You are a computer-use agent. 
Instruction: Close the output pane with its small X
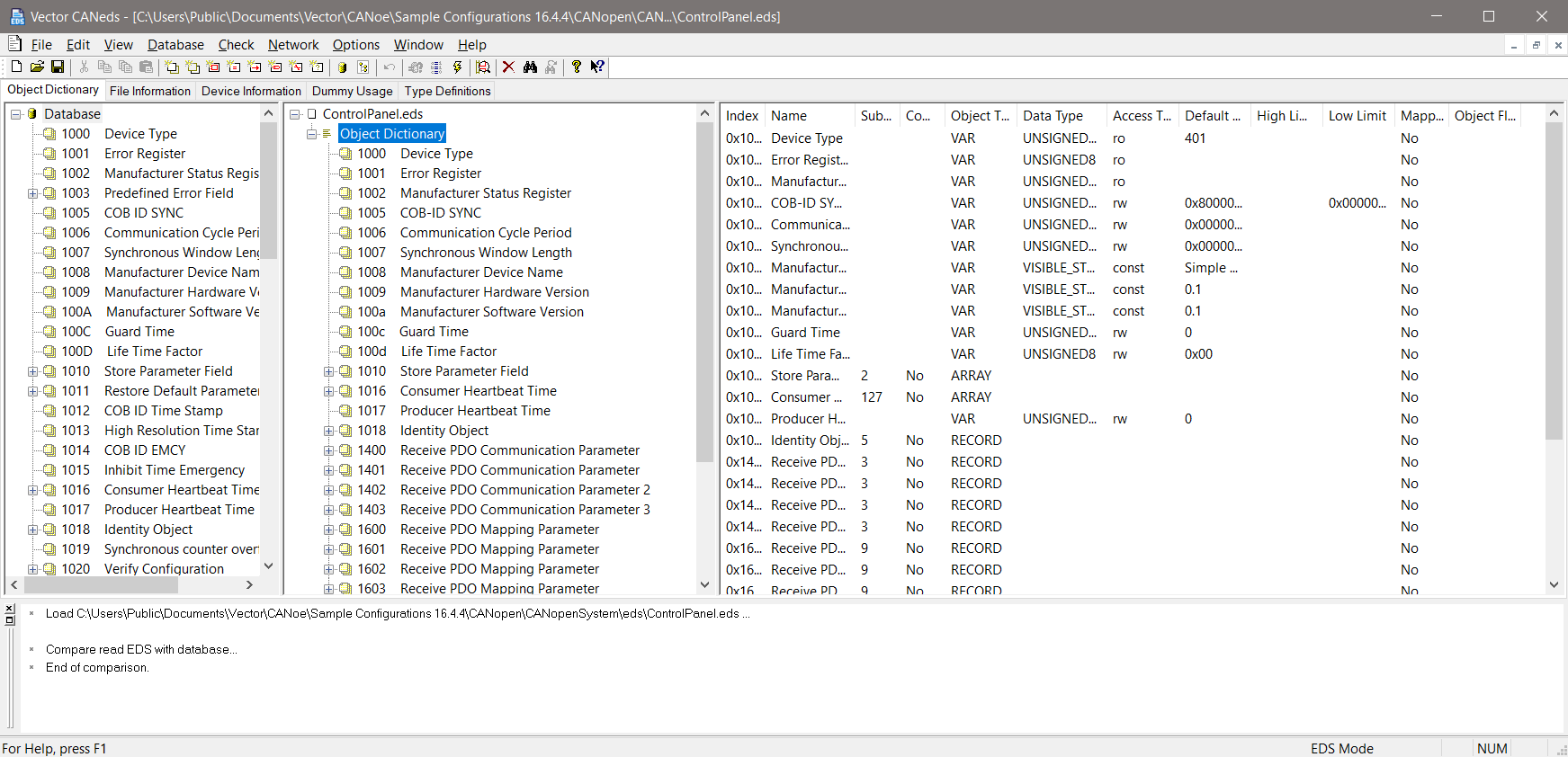(10, 609)
